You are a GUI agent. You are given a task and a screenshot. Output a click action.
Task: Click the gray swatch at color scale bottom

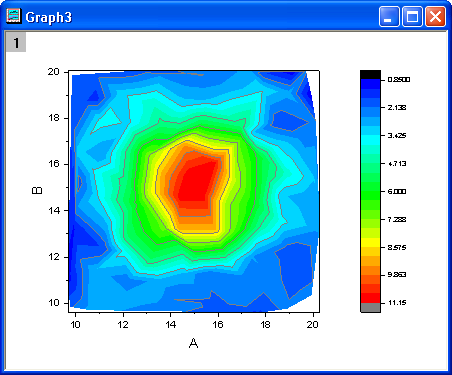[370, 307]
